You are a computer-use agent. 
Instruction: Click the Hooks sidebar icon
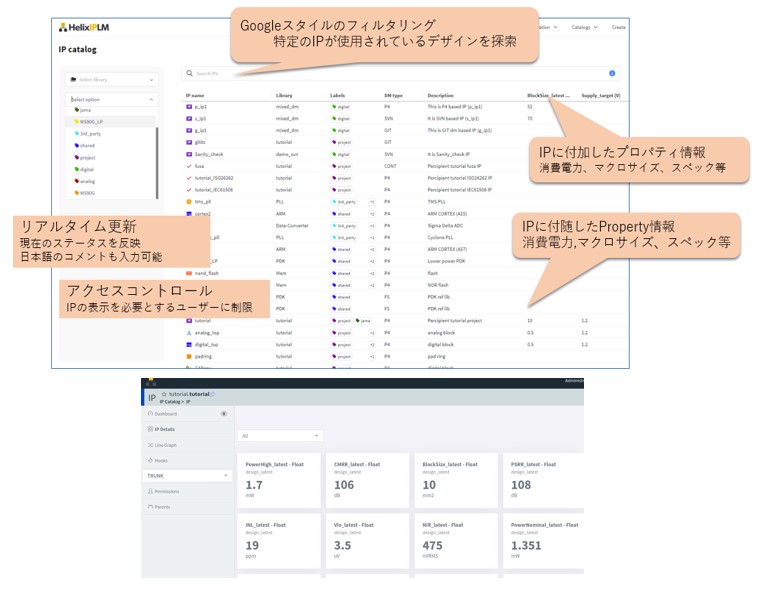point(150,460)
